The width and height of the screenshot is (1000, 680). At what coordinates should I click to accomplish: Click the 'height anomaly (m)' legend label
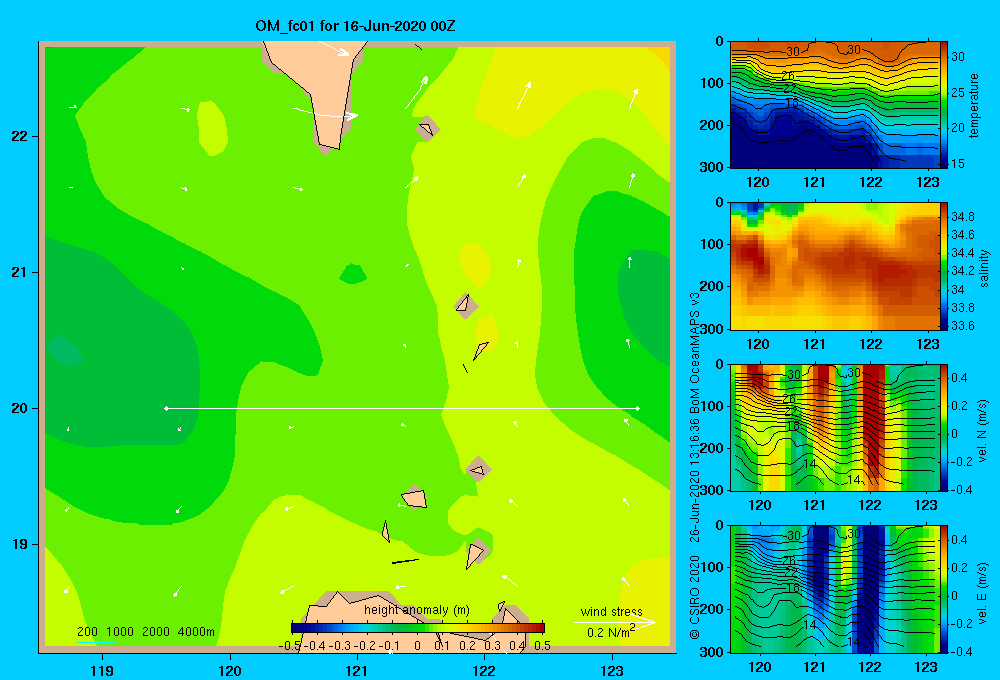tap(416, 610)
